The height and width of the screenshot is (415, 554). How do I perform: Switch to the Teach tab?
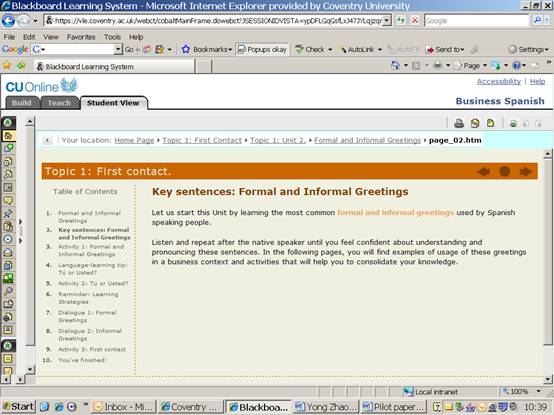pyautogui.click(x=59, y=103)
